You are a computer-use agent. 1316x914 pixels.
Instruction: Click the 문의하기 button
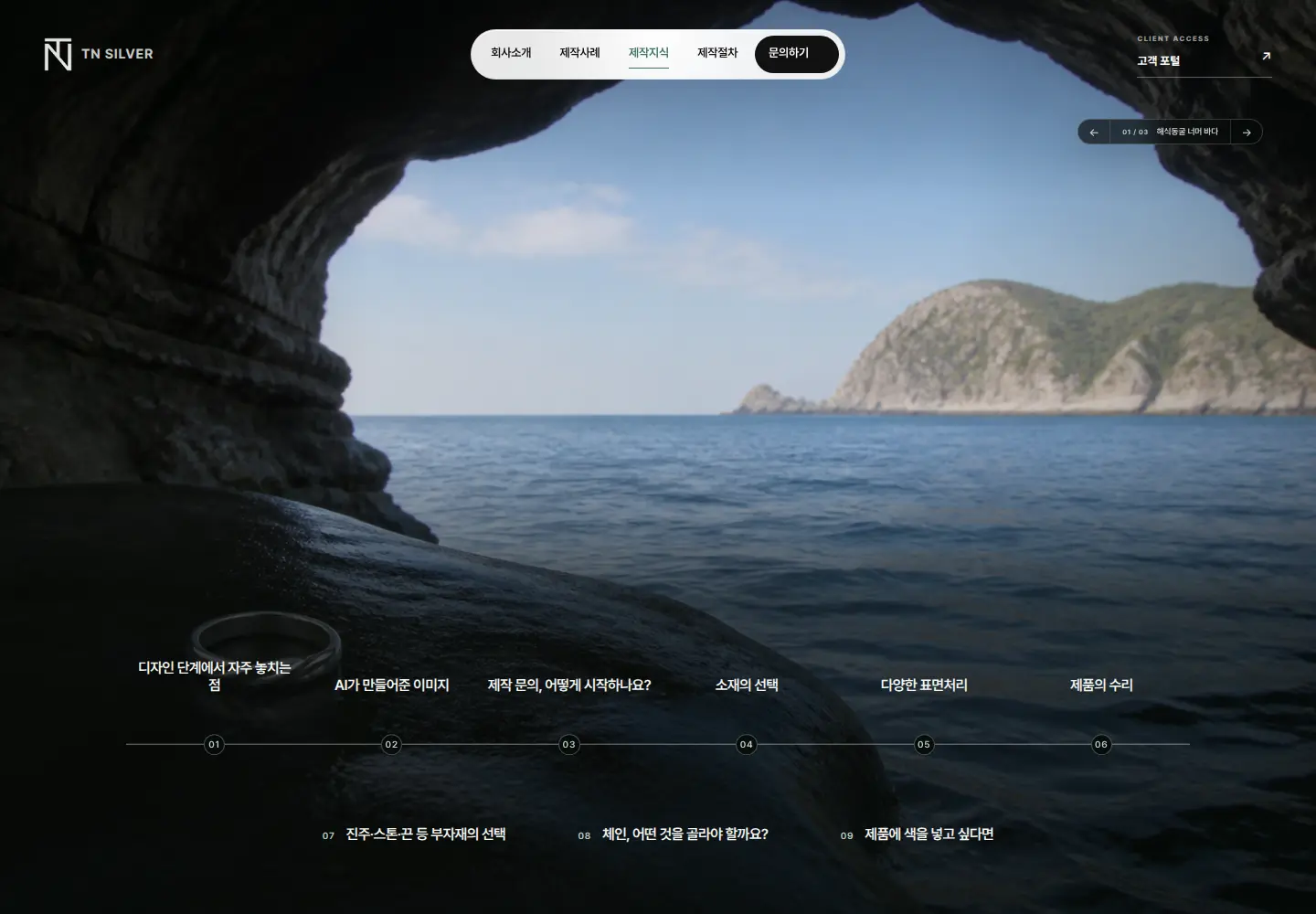point(796,54)
